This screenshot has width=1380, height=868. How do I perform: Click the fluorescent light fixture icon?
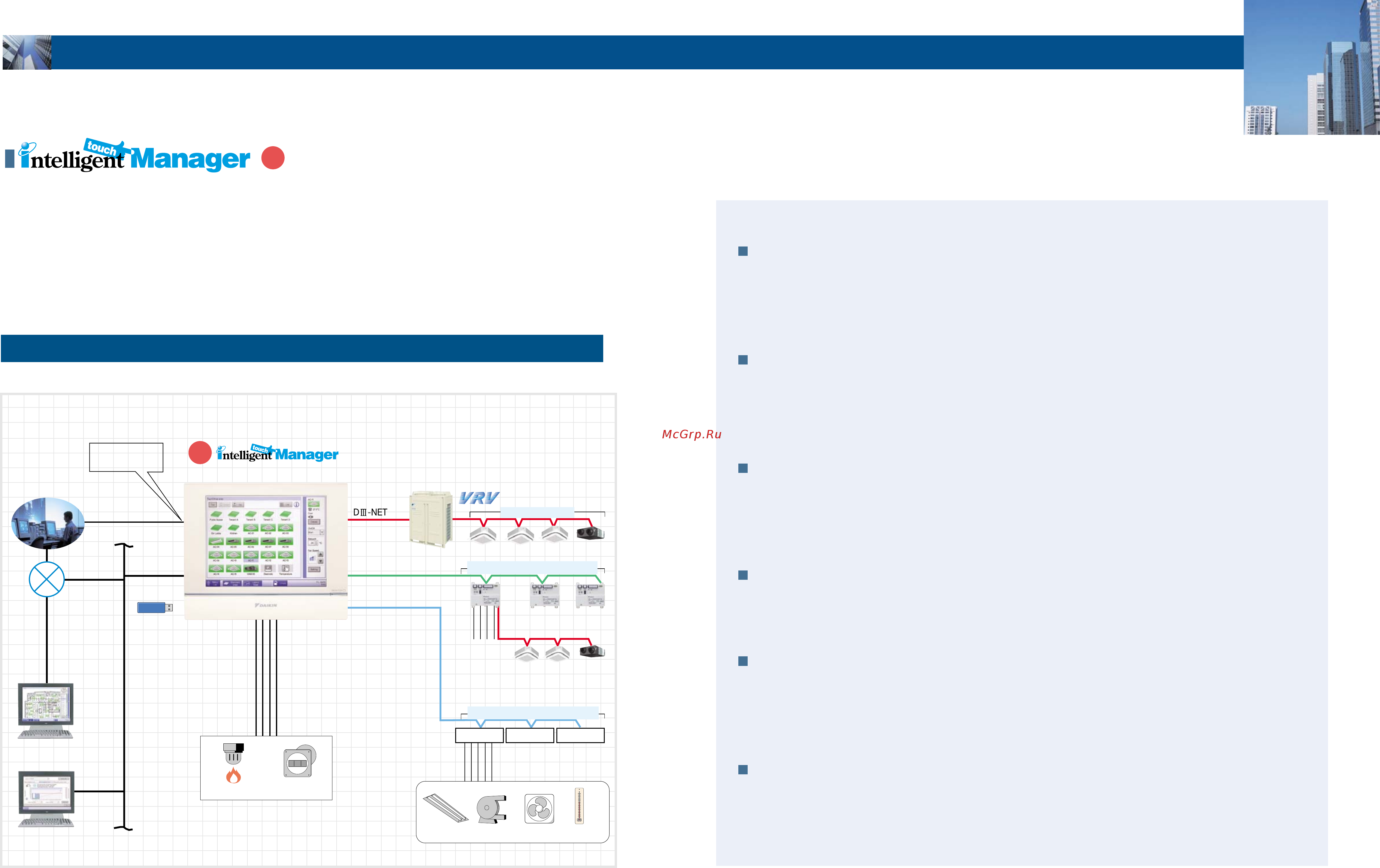click(x=445, y=808)
